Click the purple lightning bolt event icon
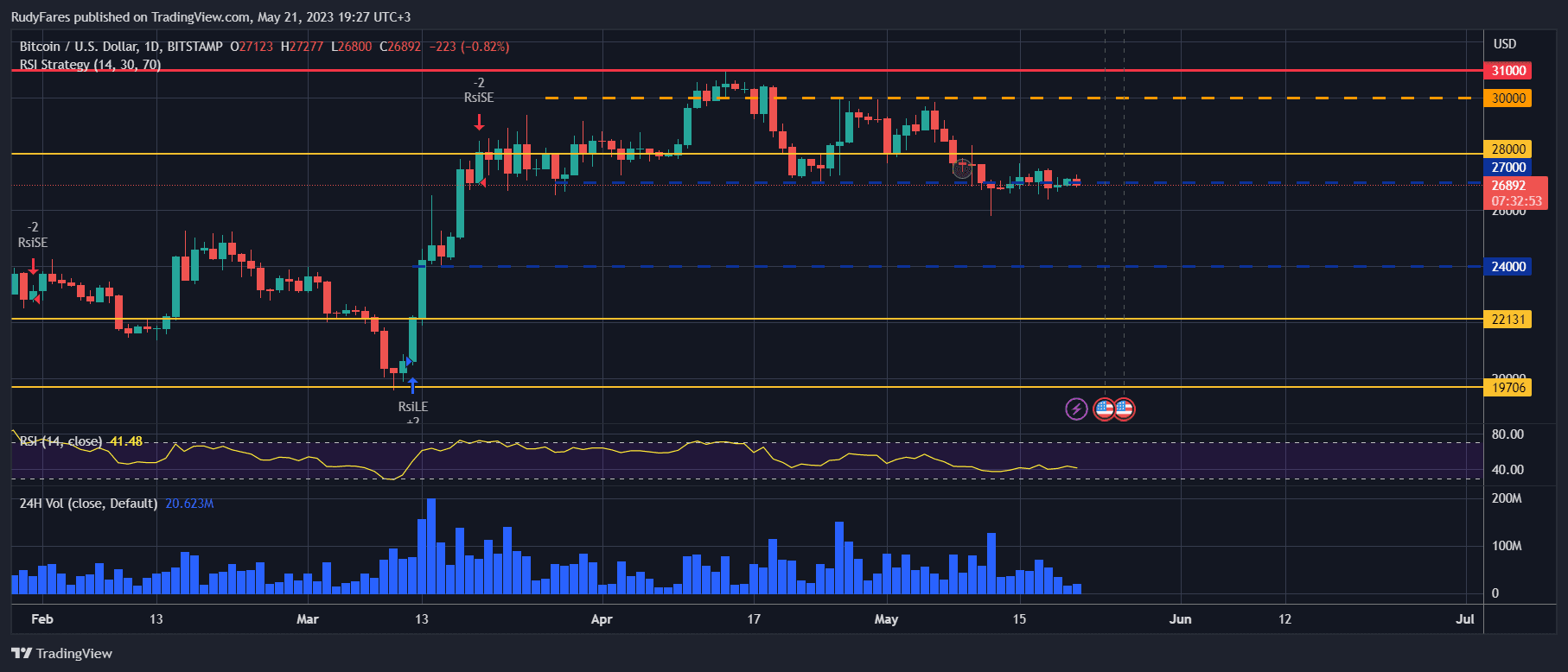Image resolution: width=1568 pixels, height=672 pixels. (1076, 409)
